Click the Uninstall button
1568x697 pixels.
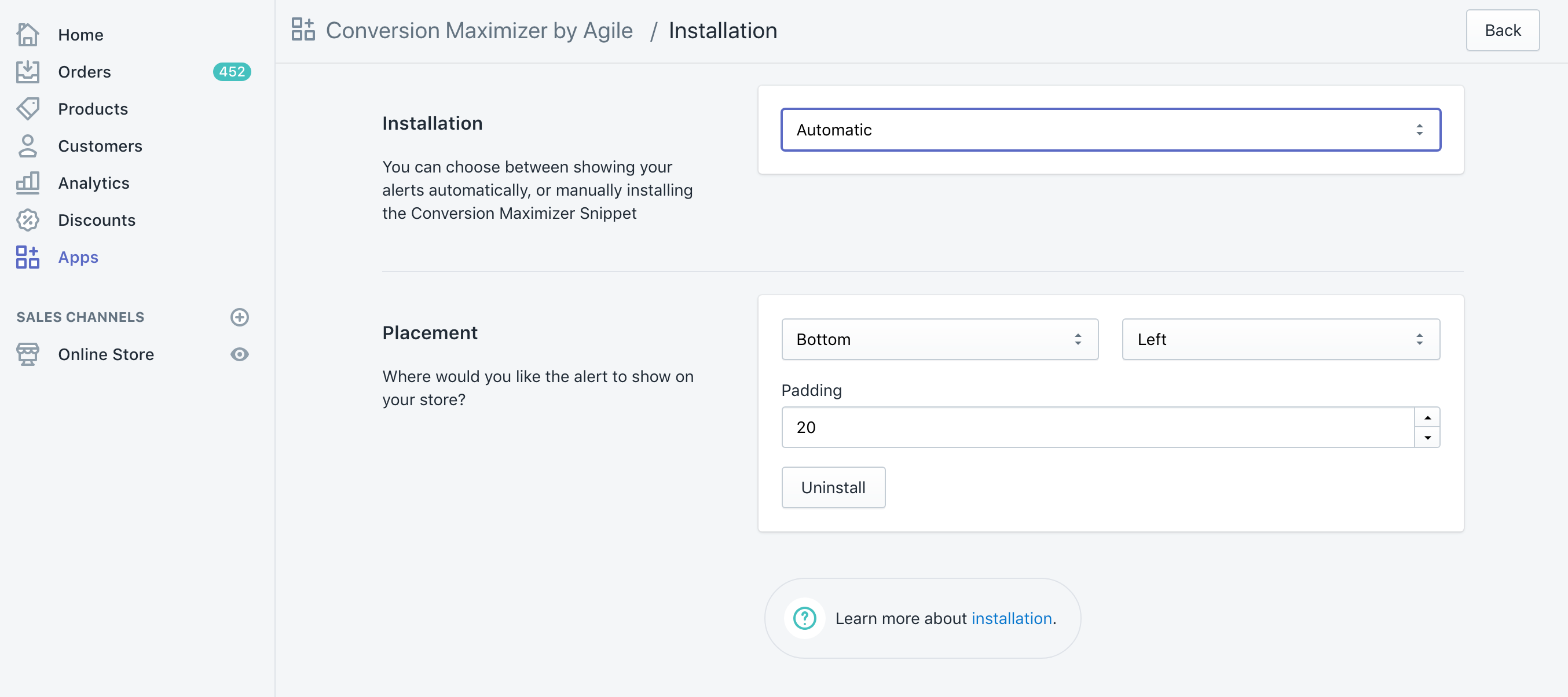coord(833,487)
